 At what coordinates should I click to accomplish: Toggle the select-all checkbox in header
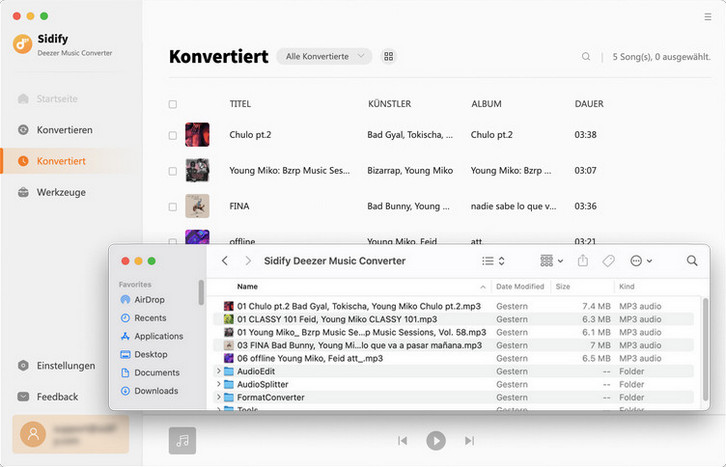173,104
